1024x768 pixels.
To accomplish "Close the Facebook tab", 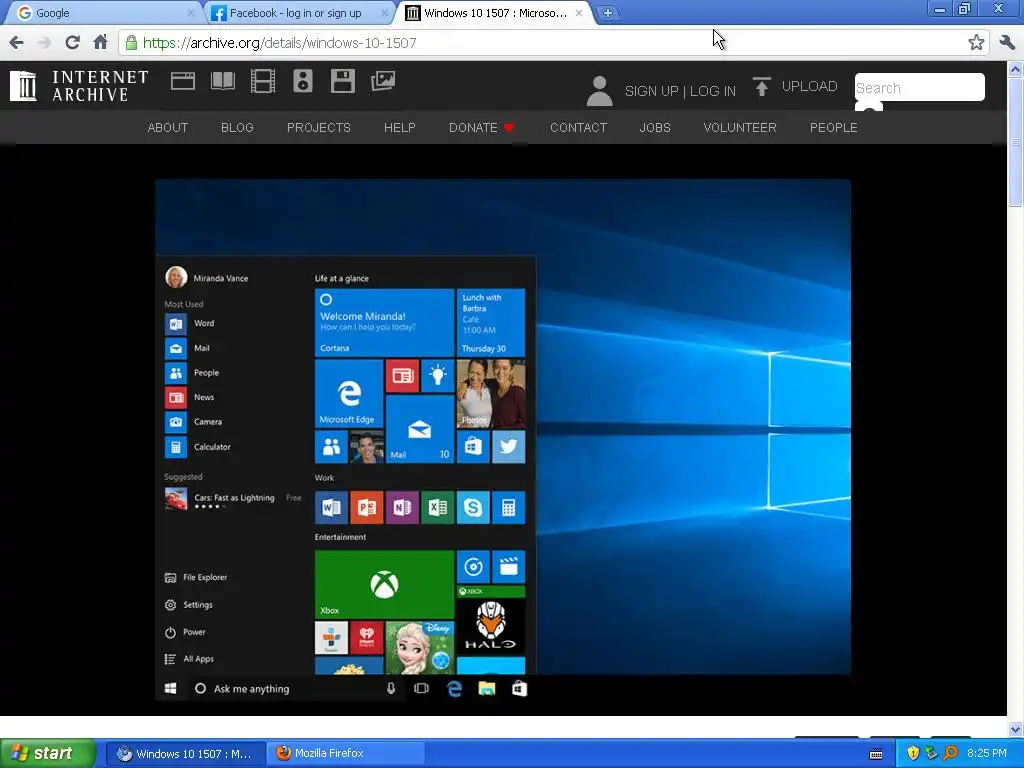I will tap(385, 13).
